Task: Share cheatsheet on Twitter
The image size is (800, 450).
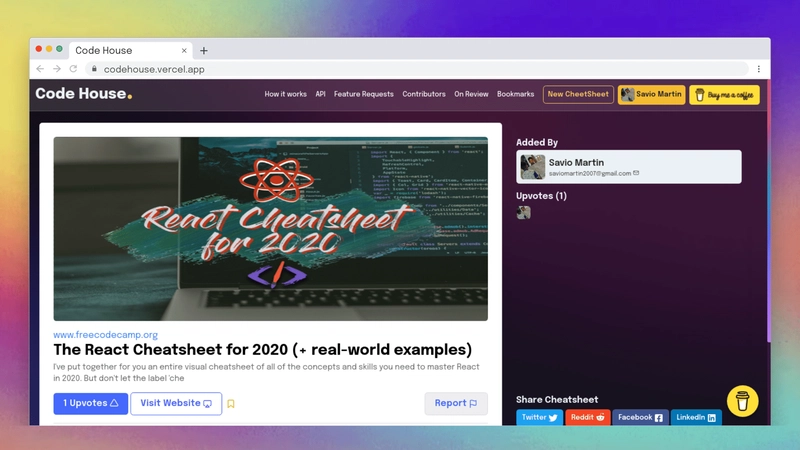Action: [x=539, y=417]
